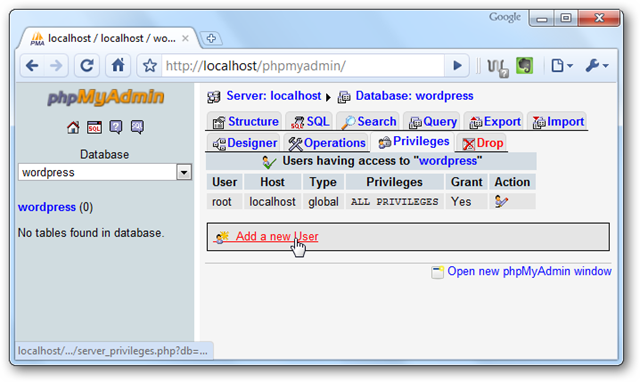Screen dimensions: 640x382
Task: Click the new user icon beside Add a new User
Action: (x=222, y=237)
